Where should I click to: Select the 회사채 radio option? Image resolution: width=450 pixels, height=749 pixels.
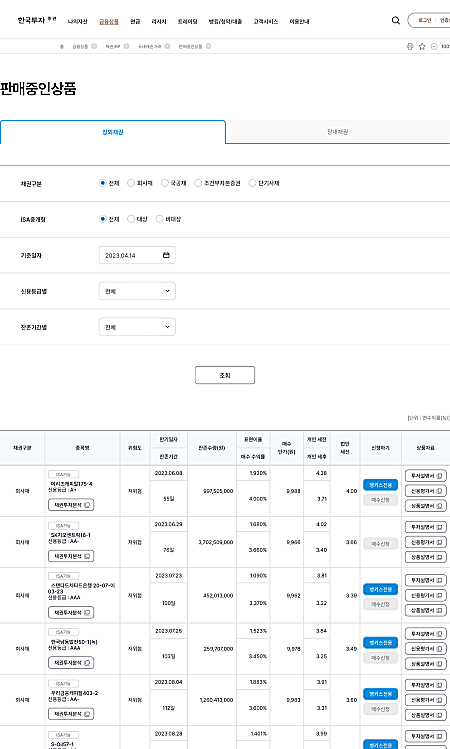(130, 183)
